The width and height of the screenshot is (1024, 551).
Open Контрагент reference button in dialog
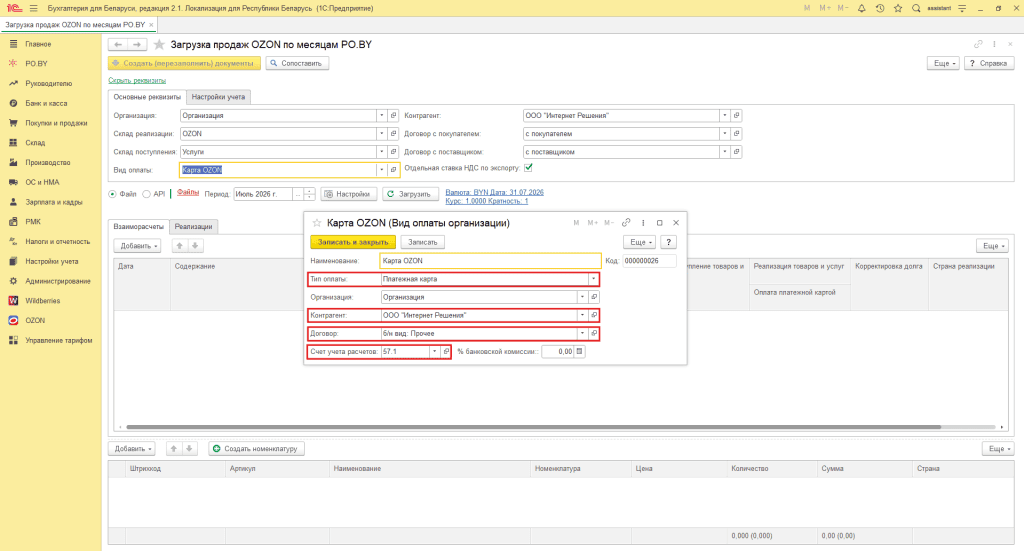594,315
